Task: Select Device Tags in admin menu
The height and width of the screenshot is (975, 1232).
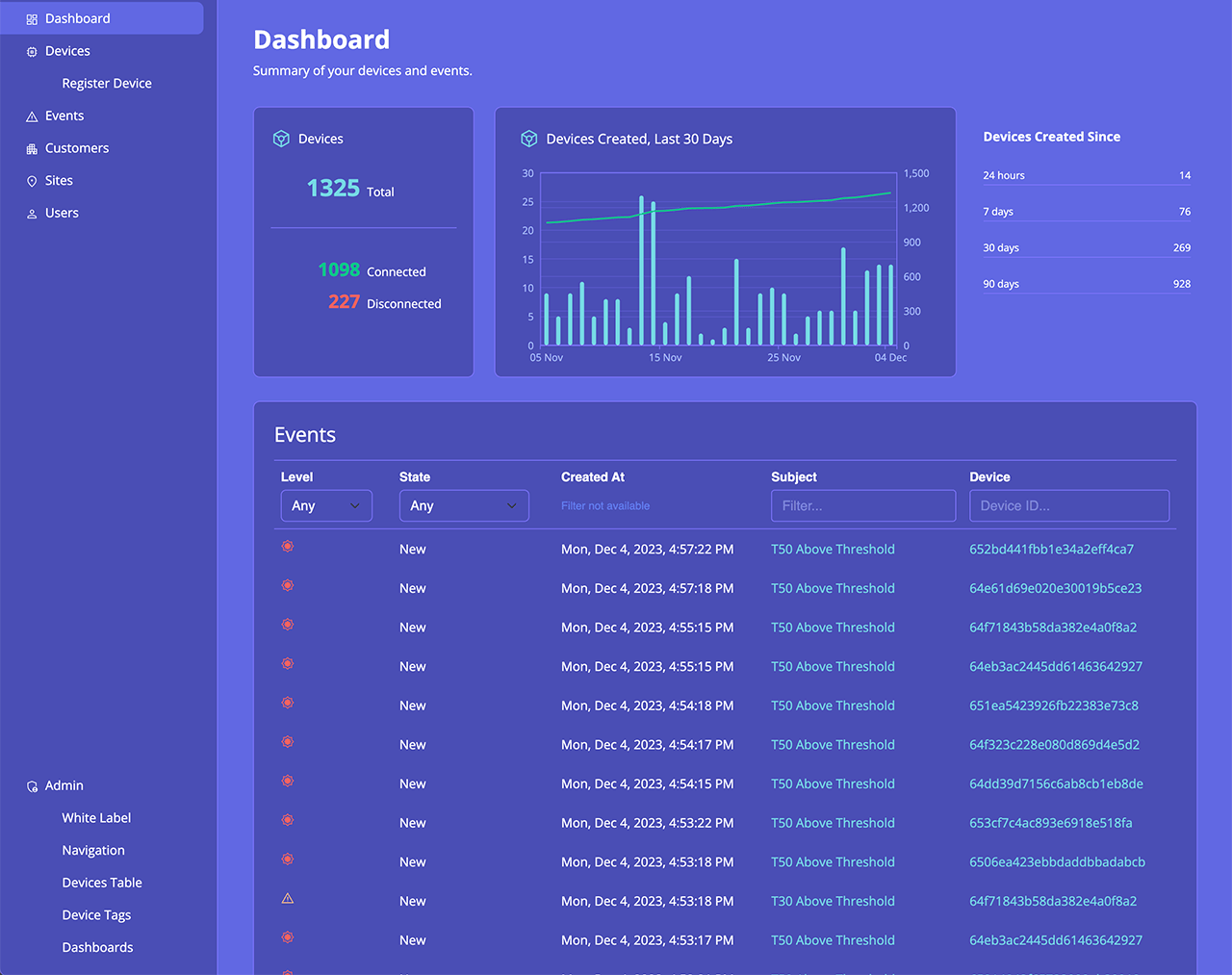Action: pyautogui.click(x=96, y=915)
